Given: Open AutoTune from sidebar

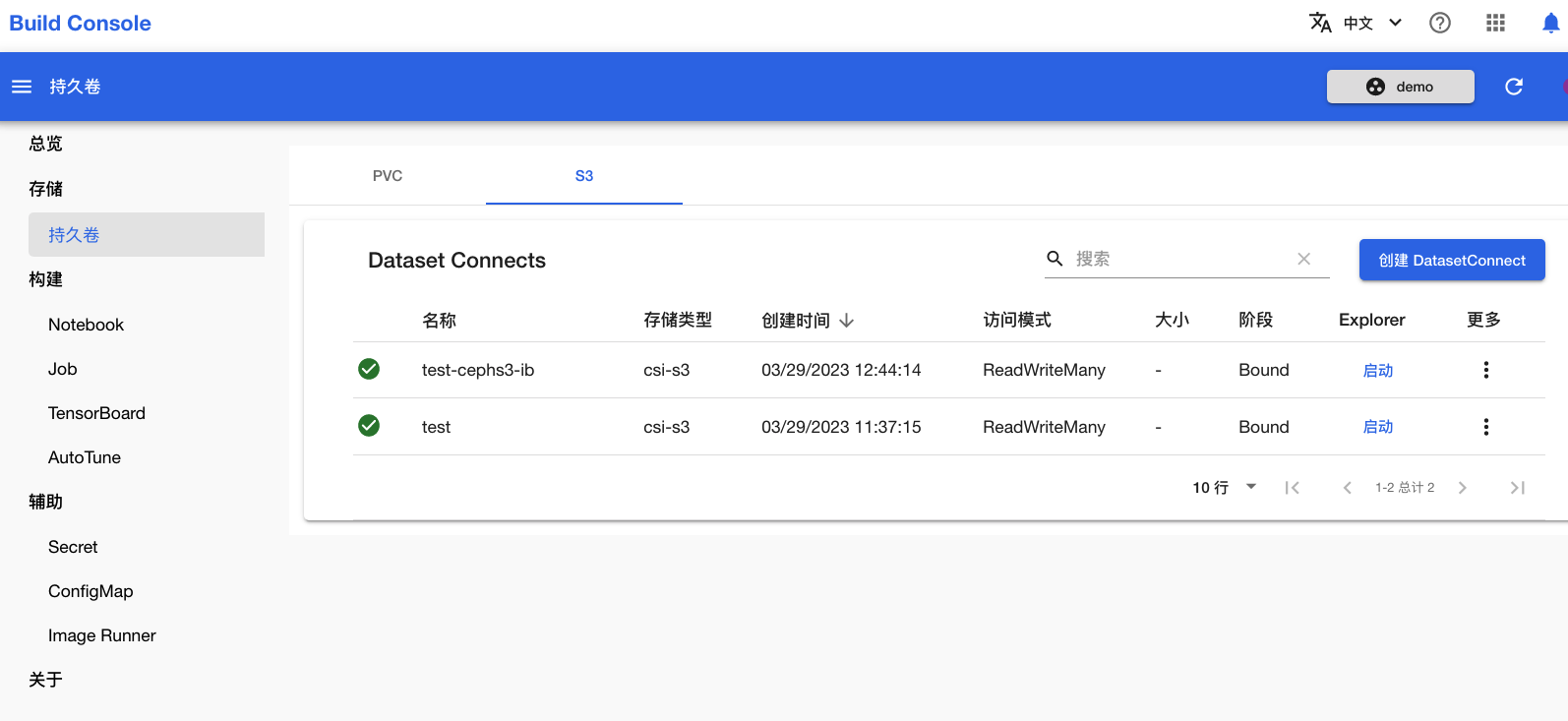Looking at the screenshot, I should coord(85,457).
